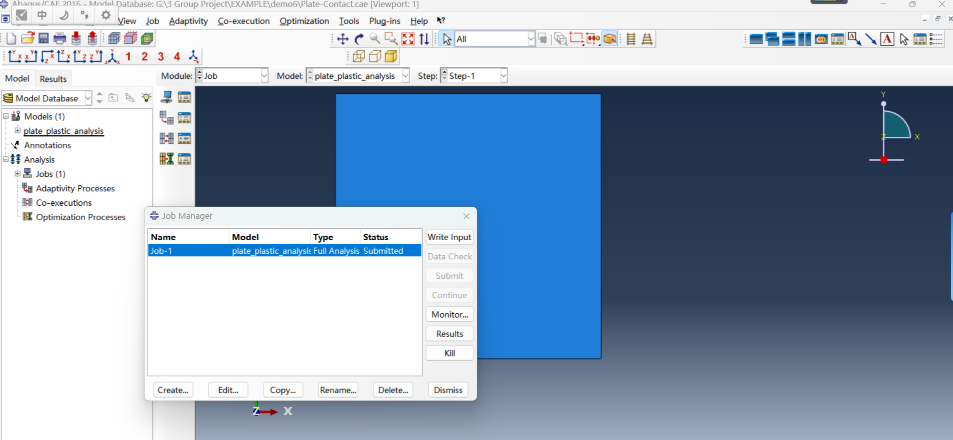Screen dimensions: 953x440
Task: Activate the Rotate View tool
Action: pos(359,39)
